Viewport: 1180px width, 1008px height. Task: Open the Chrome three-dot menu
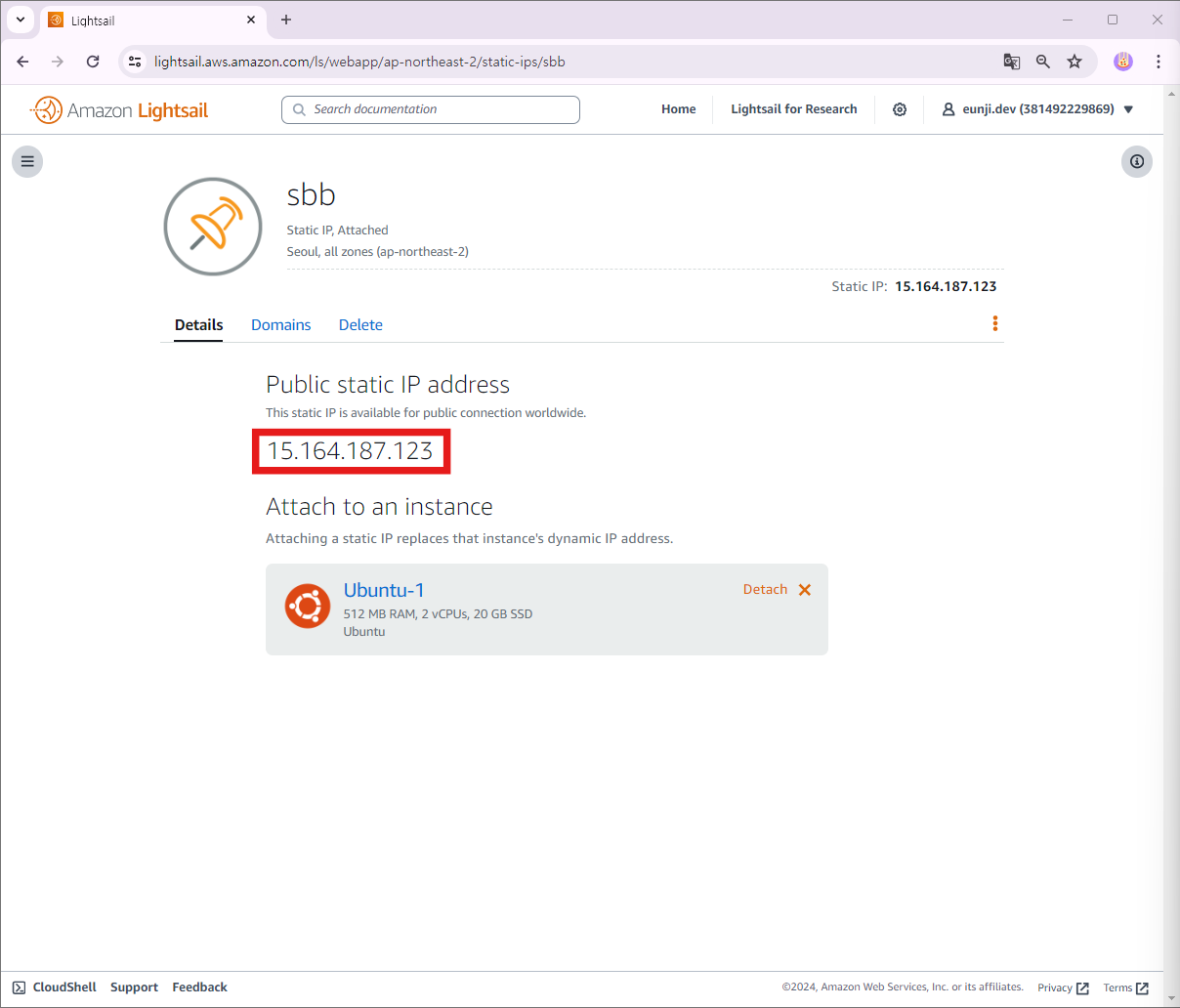coord(1159,62)
